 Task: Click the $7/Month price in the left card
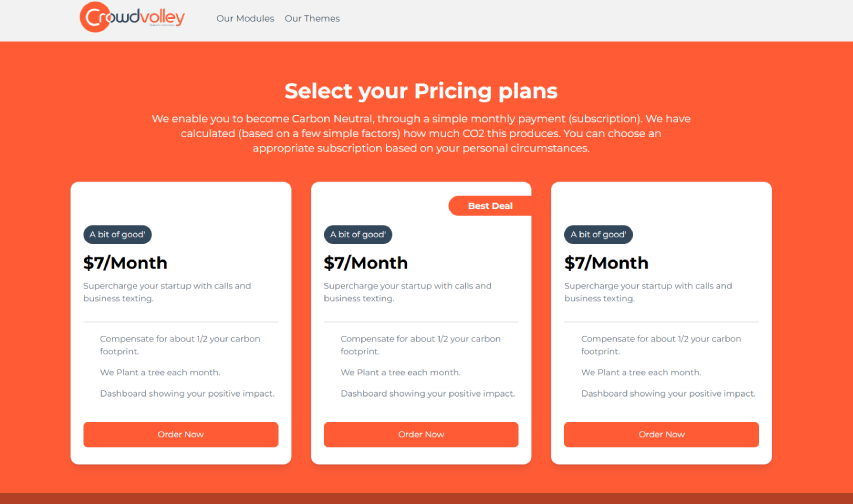(x=125, y=263)
